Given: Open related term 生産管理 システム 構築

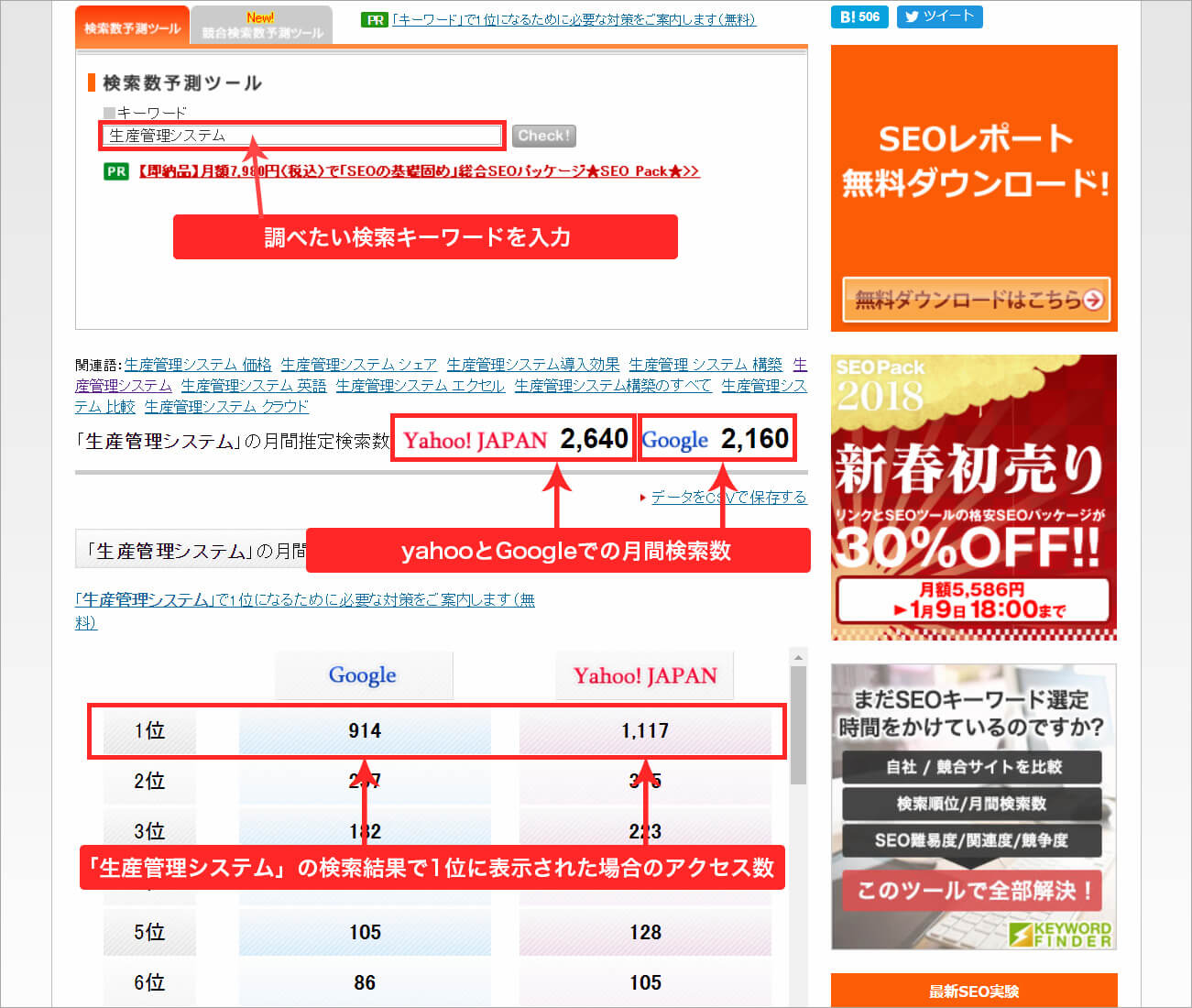Looking at the screenshot, I should coord(705,365).
